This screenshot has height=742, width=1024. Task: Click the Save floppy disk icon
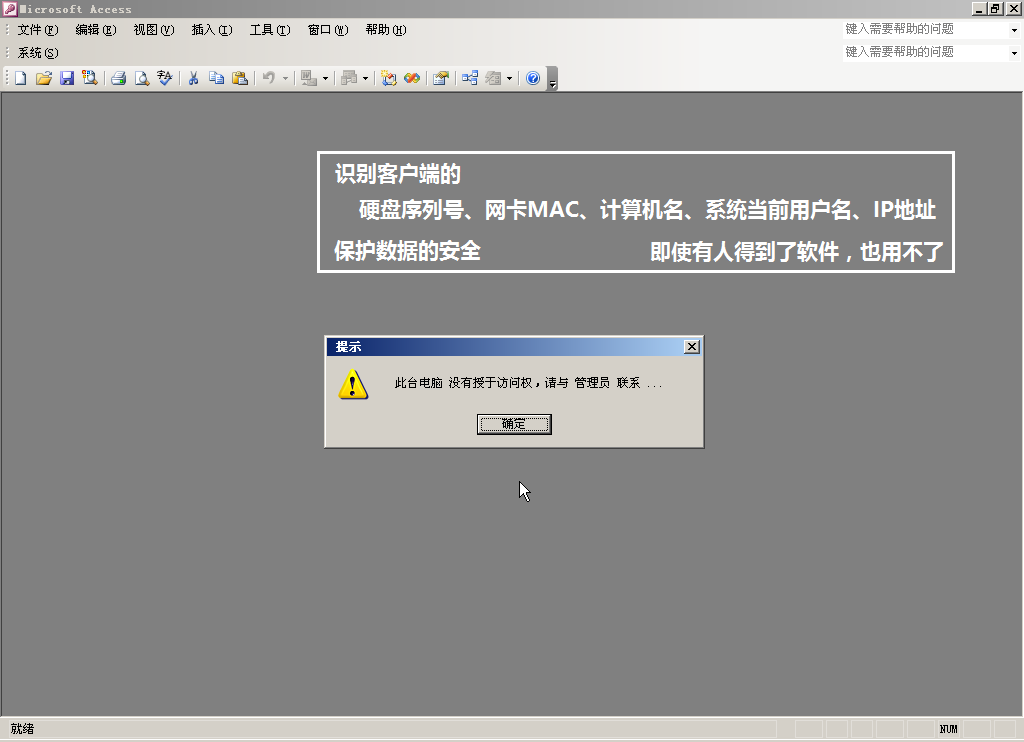(x=67, y=78)
